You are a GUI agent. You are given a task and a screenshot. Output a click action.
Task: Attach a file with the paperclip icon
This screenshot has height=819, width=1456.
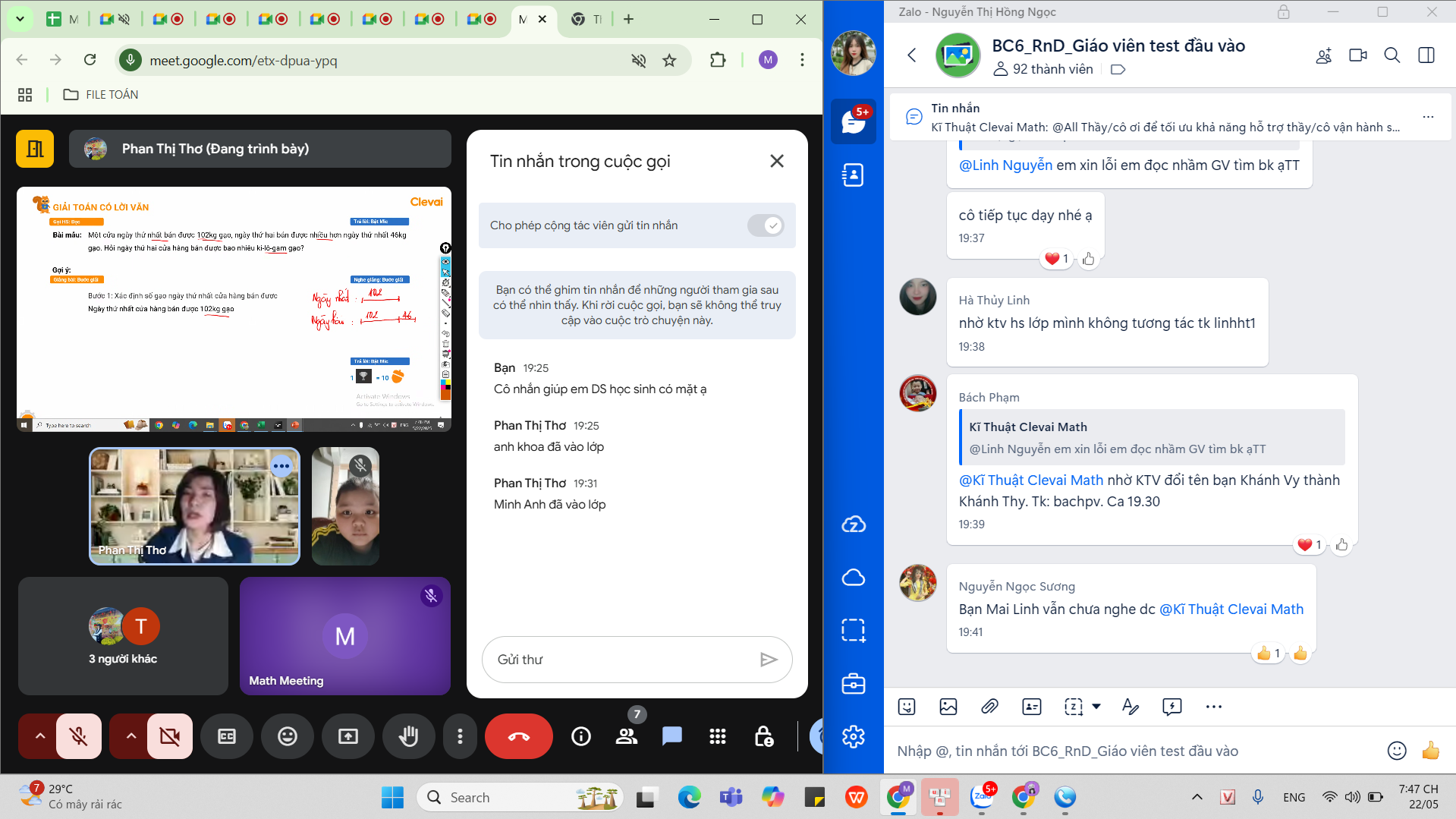pos(989,707)
